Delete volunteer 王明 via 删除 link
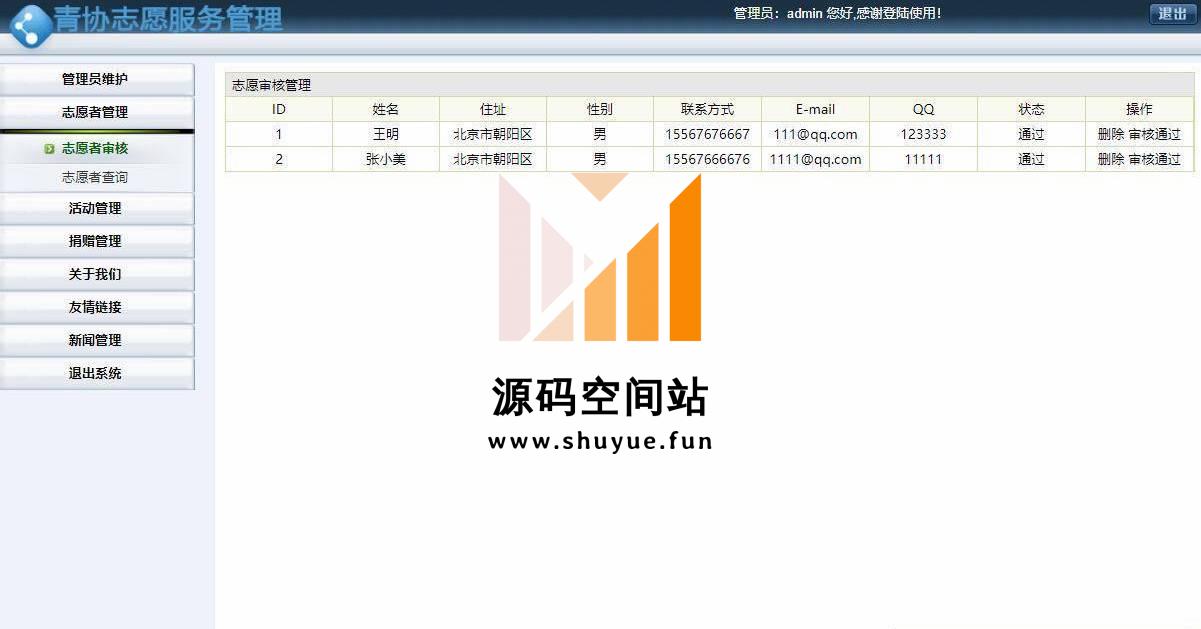The height and width of the screenshot is (629, 1201). point(1111,134)
